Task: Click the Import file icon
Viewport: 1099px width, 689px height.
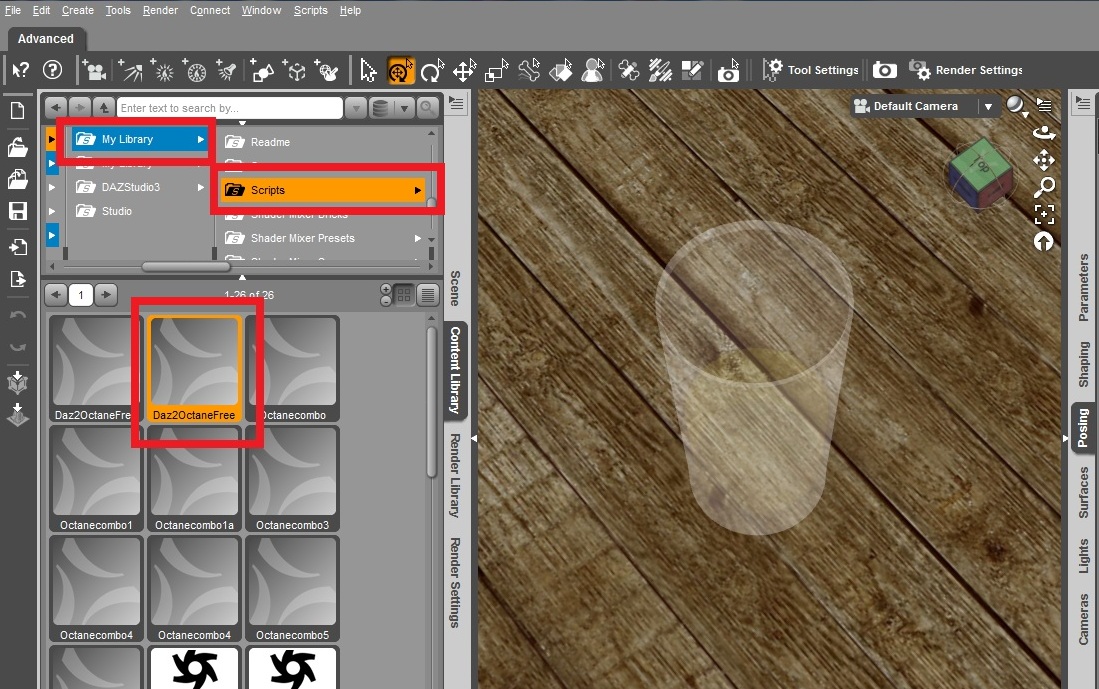Action: point(18,247)
